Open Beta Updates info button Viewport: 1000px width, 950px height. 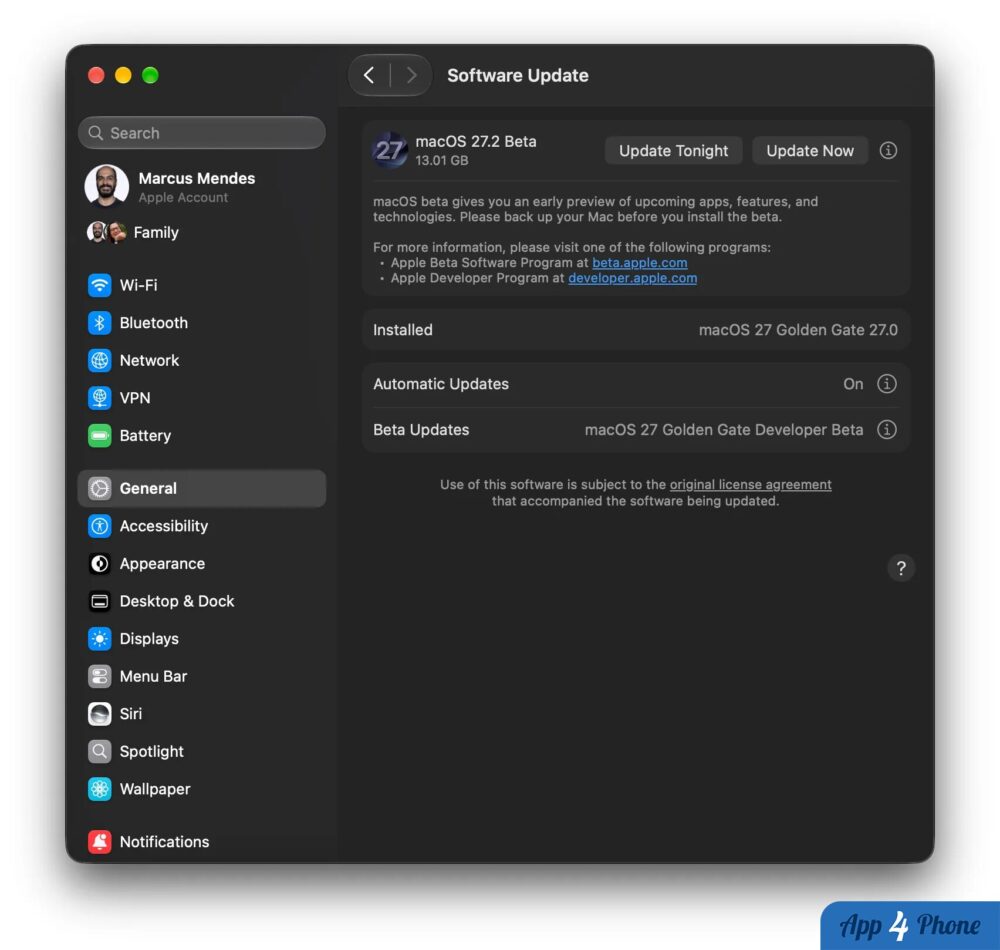(x=886, y=430)
